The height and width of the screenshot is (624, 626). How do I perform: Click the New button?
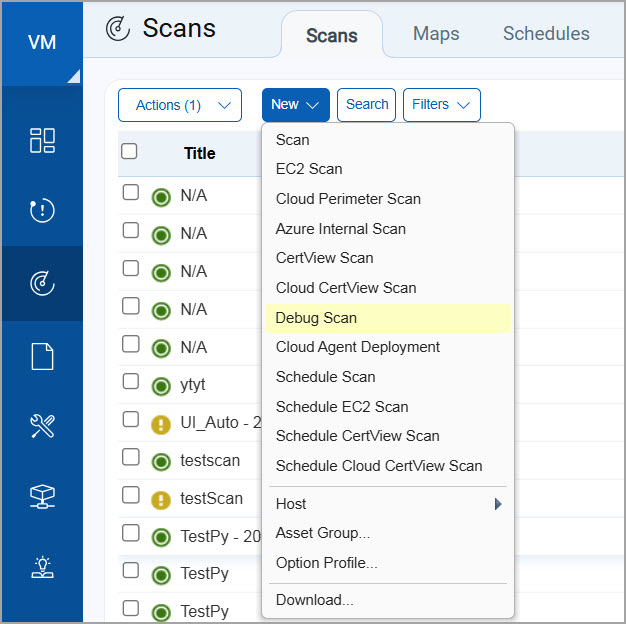(x=295, y=105)
